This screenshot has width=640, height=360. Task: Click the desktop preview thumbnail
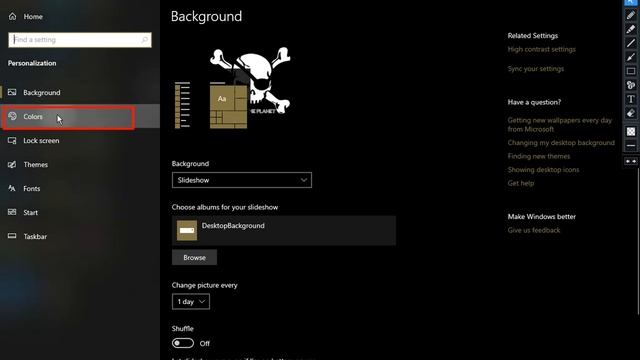[232, 89]
